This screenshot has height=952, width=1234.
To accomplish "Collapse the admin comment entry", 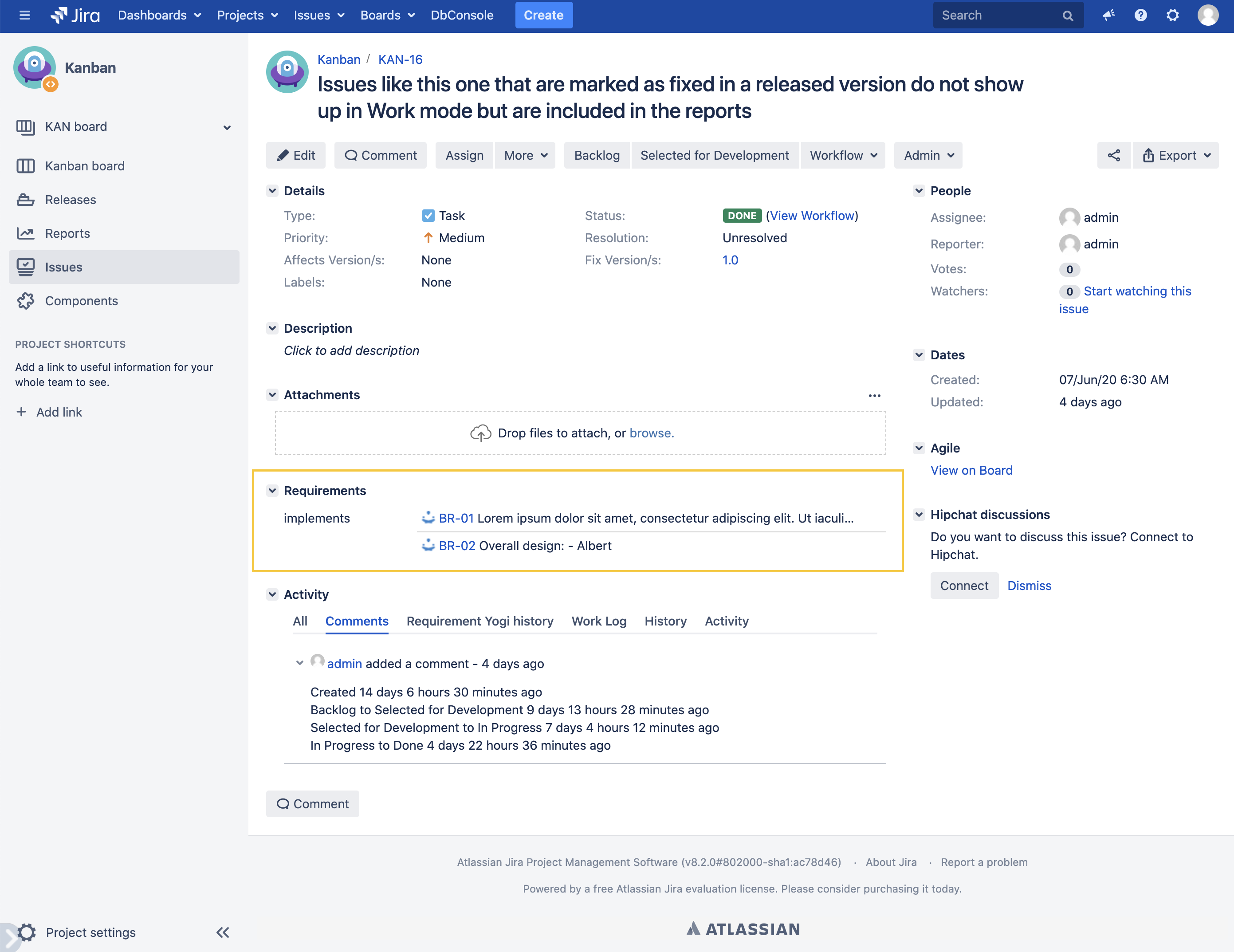I will 299,663.
